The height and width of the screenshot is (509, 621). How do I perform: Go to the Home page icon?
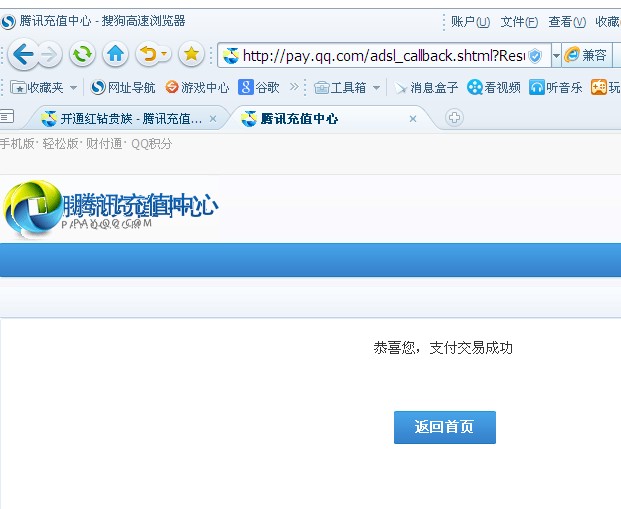(x=115, y=54)
